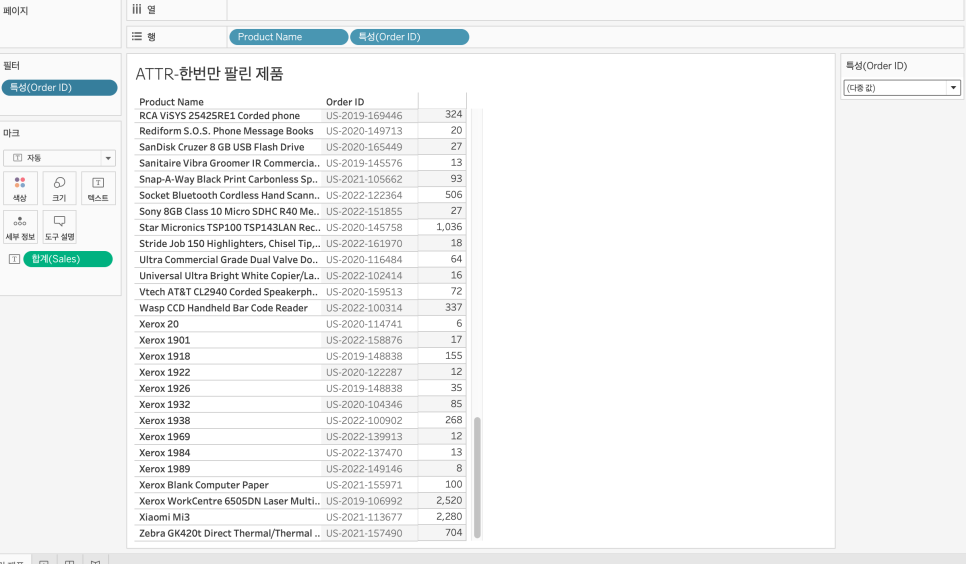966x564 pixels.
Task: Click order ID US-2021-113677
Action: pyautogui.click(x=364, y=517)
